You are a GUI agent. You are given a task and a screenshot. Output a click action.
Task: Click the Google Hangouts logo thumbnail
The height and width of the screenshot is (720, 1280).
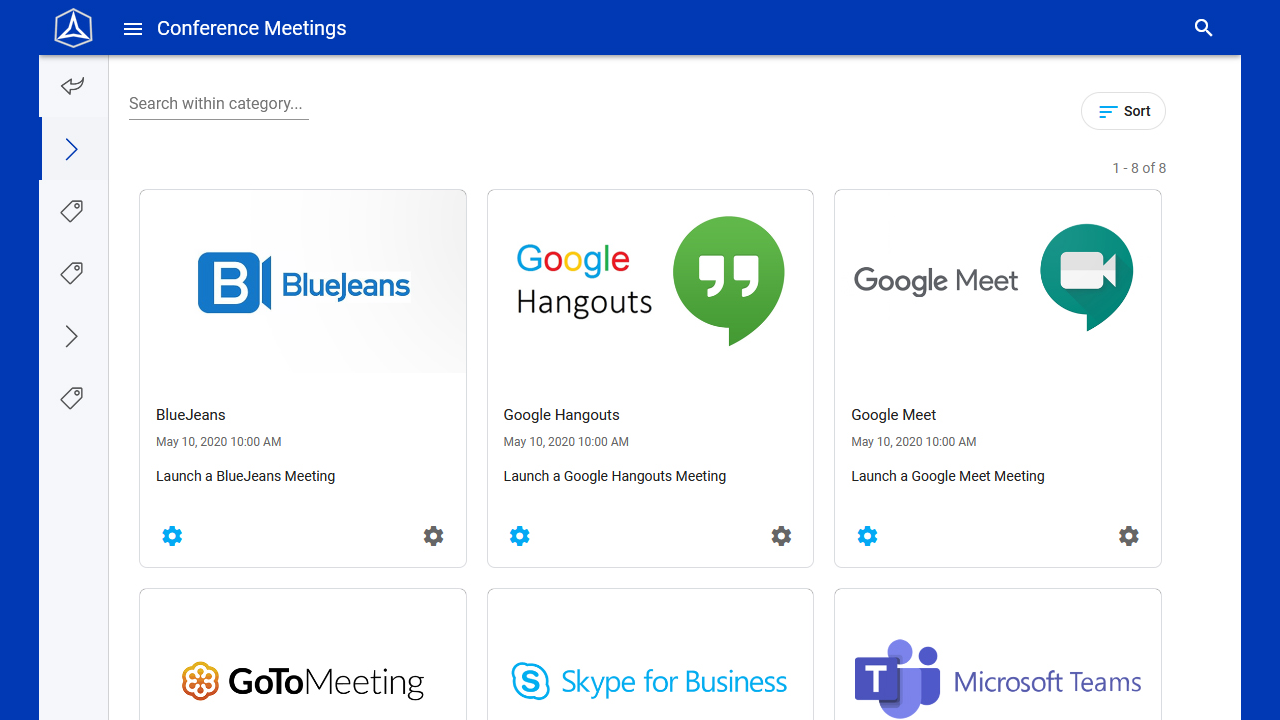click(650, 282)
